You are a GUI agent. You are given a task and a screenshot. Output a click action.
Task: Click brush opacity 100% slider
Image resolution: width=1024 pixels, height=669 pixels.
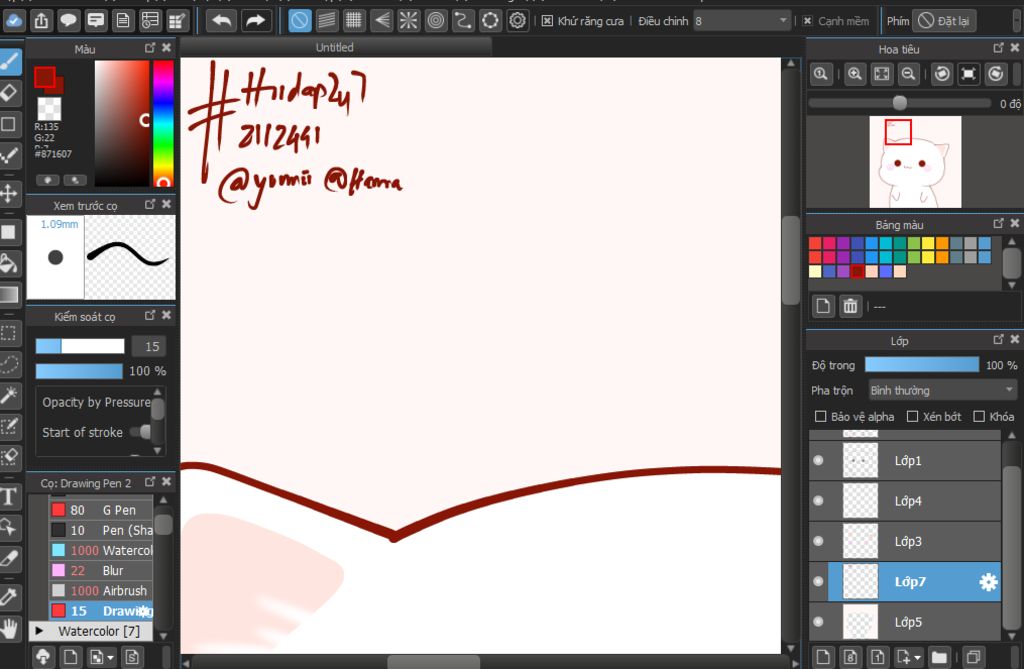click(x=79, y=371)
